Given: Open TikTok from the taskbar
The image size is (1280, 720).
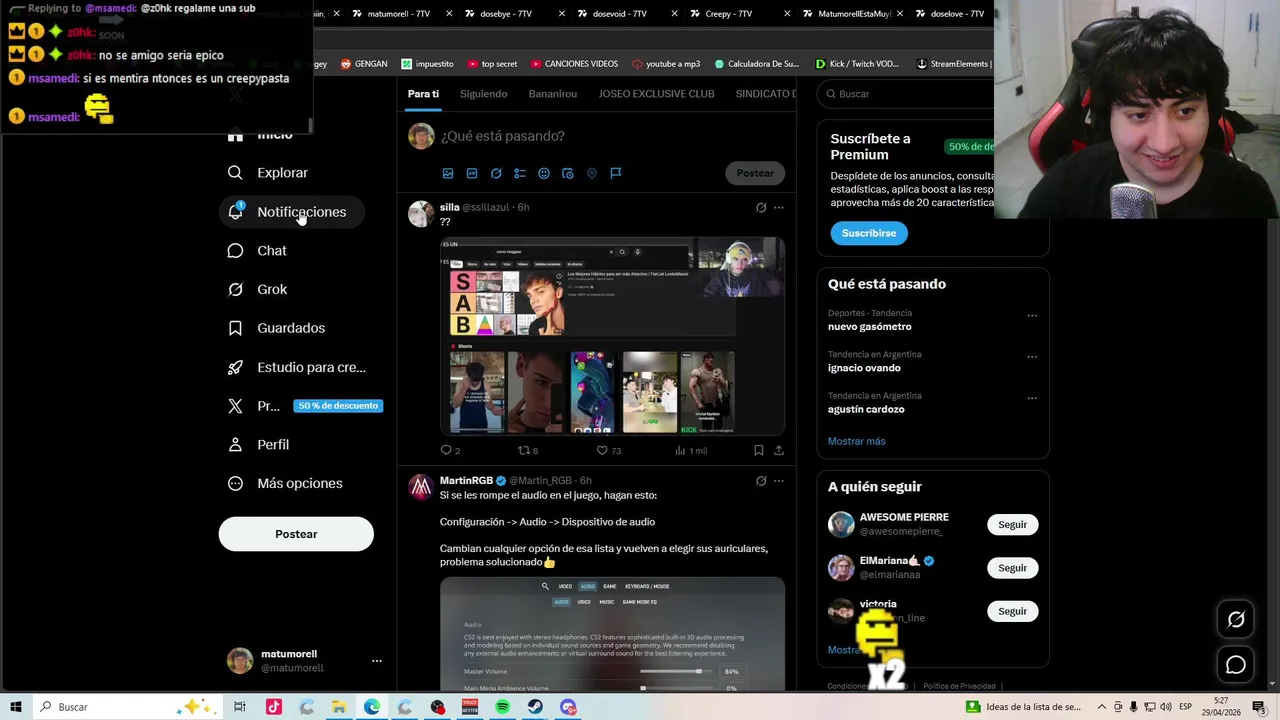Looking at the screenshot, I should pos(274,707).
